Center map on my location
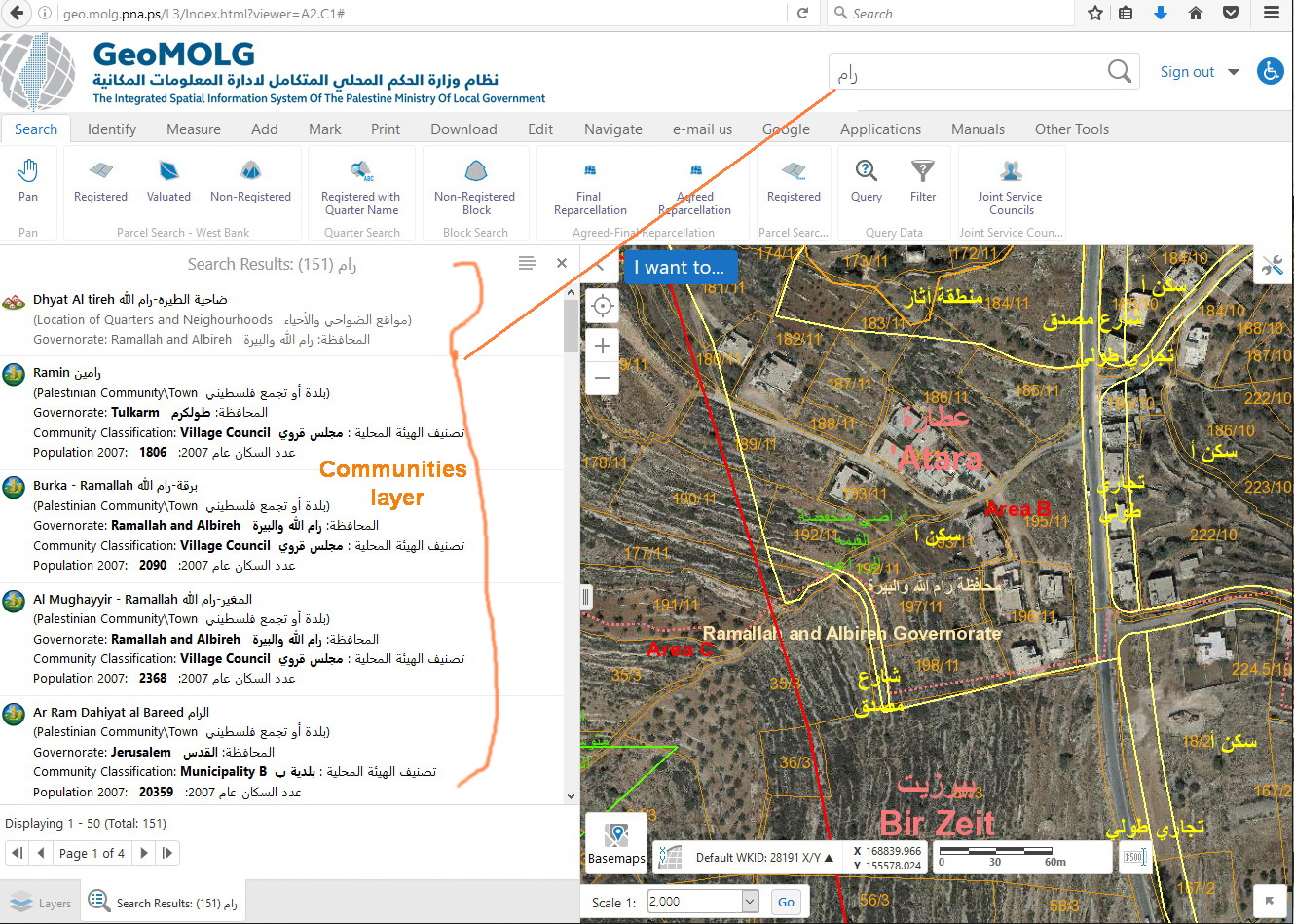The image size is (1294, 924). pyautogui.click(x=603, y=306)
